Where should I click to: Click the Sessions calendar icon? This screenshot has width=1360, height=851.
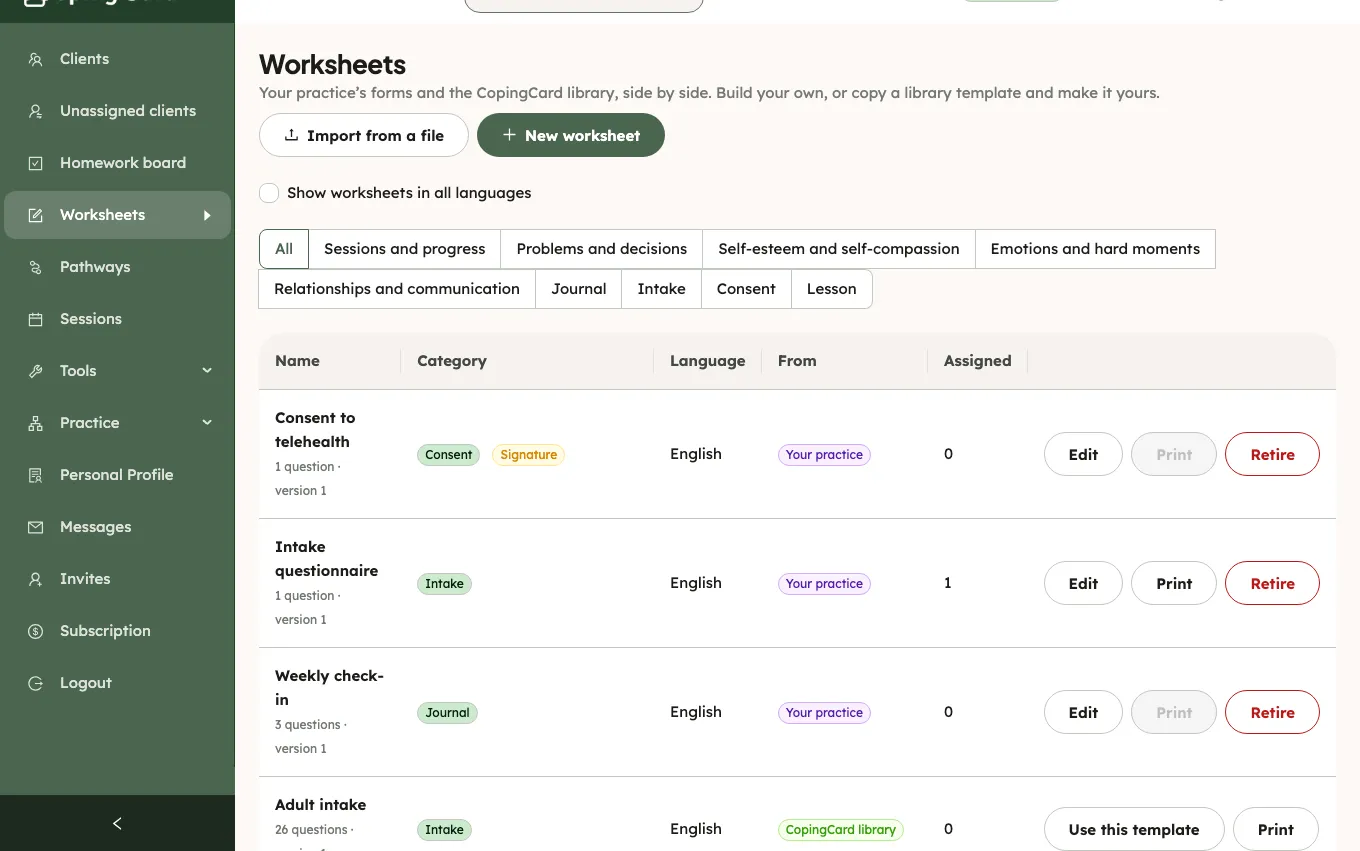click(36, 319)
